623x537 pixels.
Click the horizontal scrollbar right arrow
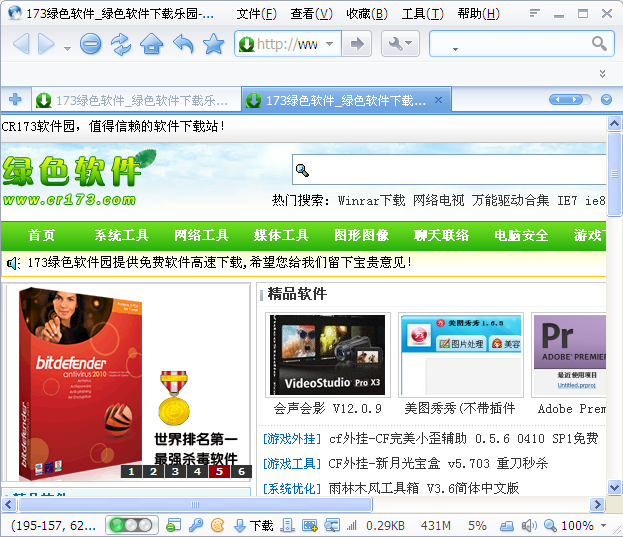pyautogui.click(x=597, y=504)
